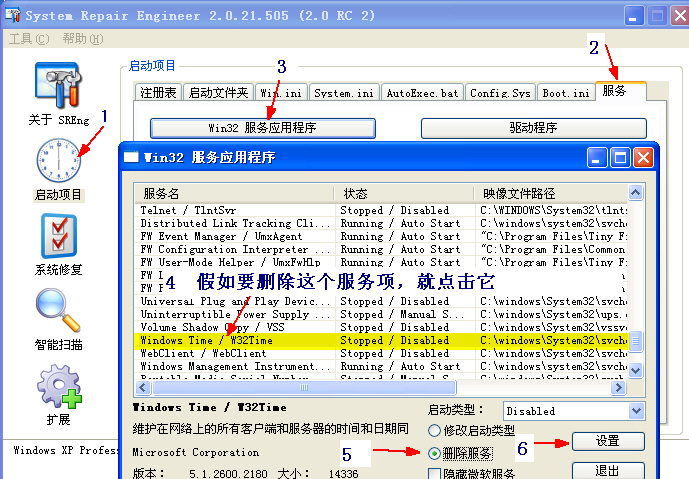Sort by the 服务名 column header

click(x=234, y=193)
